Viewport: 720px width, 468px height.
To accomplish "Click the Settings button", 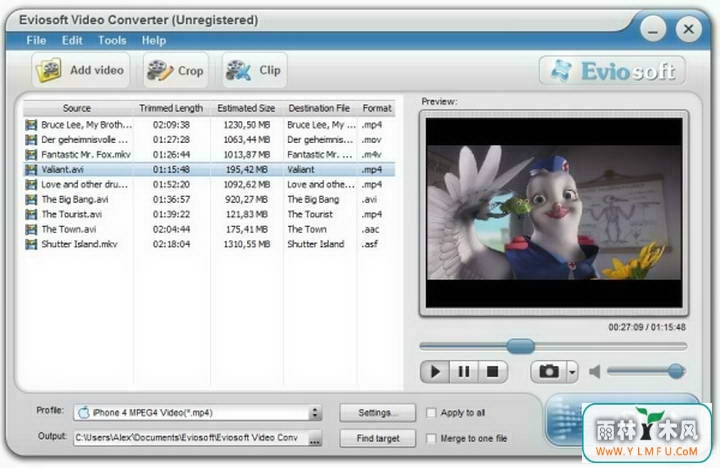I will tap(377, 412).
